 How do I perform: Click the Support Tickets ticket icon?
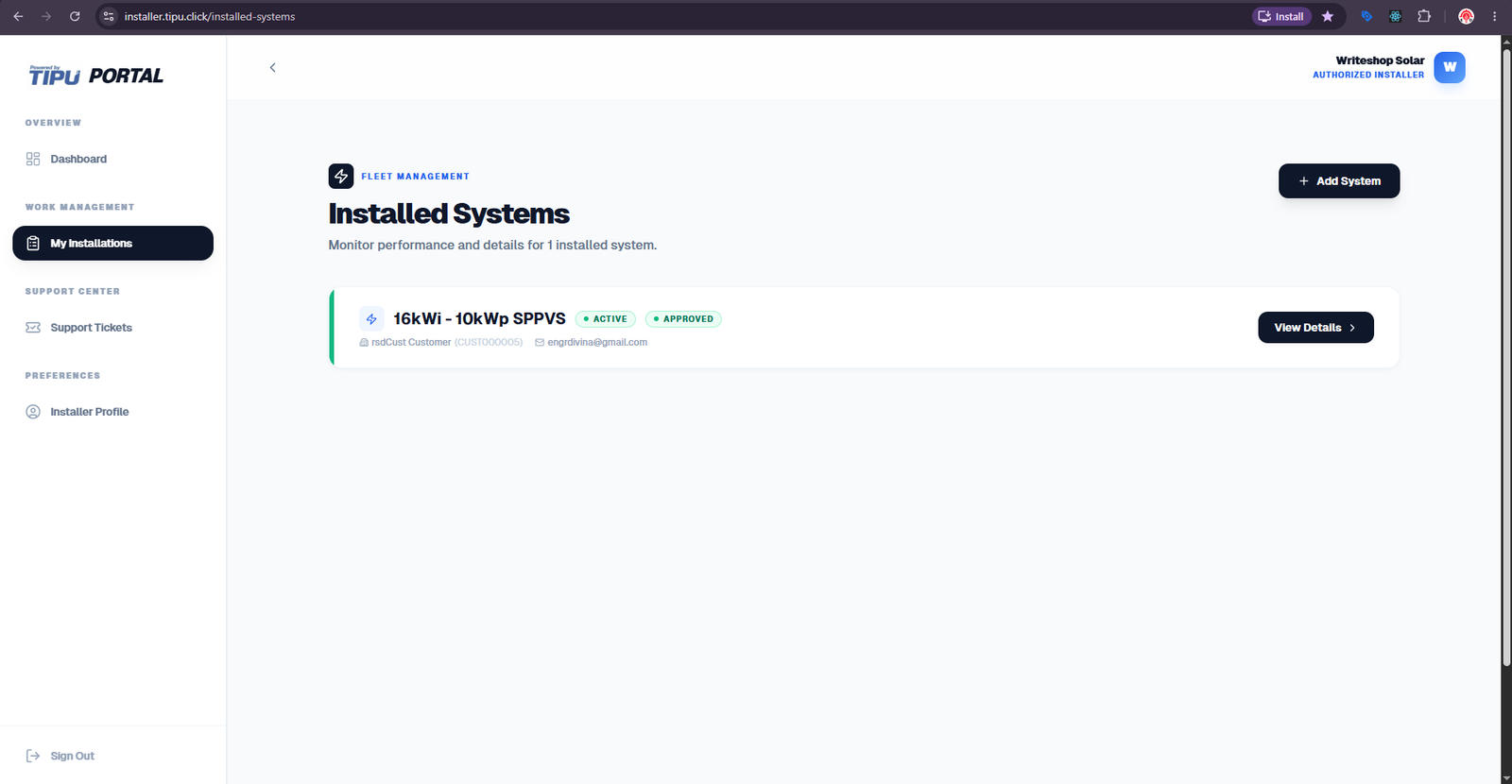click(33, 328)
